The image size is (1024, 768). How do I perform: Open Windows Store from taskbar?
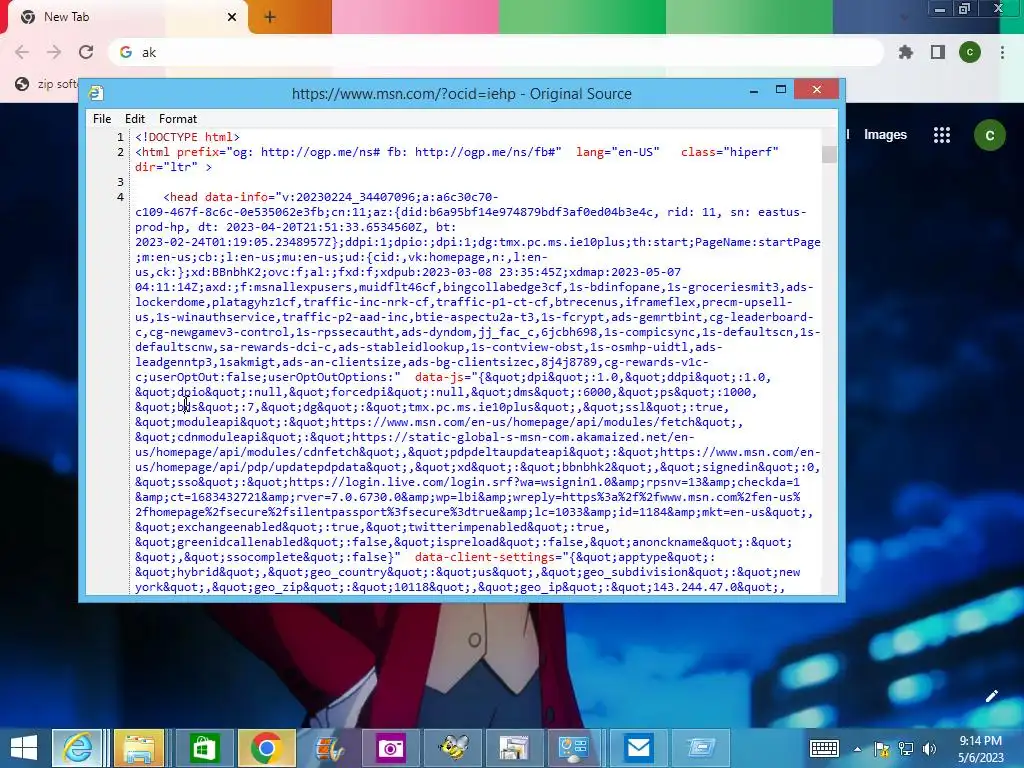(x=204, y=748)
